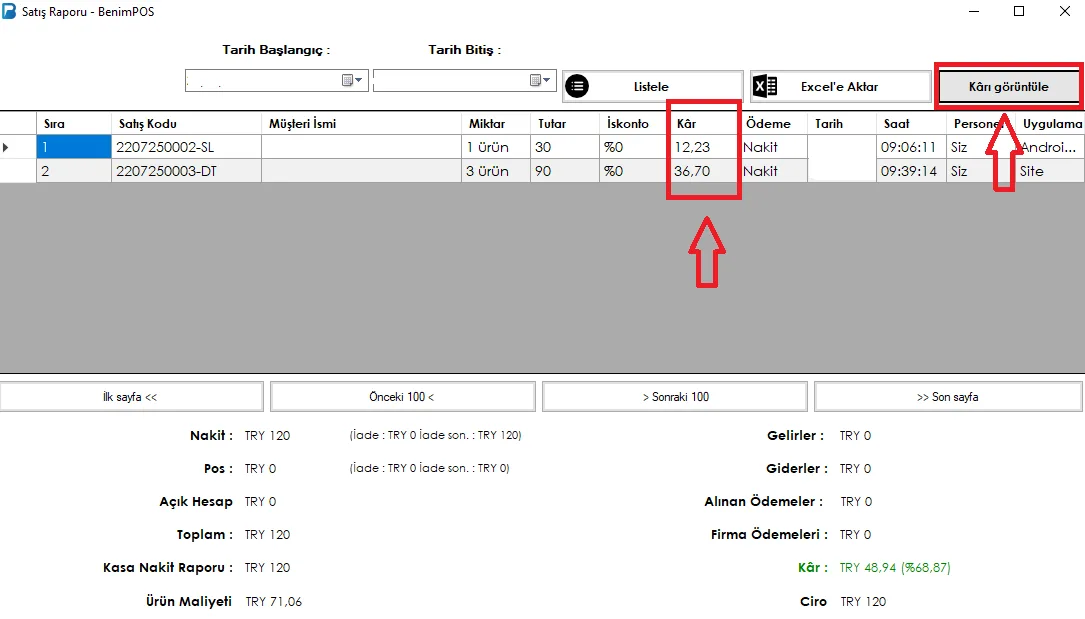Click the Kâr column header
1085x619 pixels.
pos(703,124)
